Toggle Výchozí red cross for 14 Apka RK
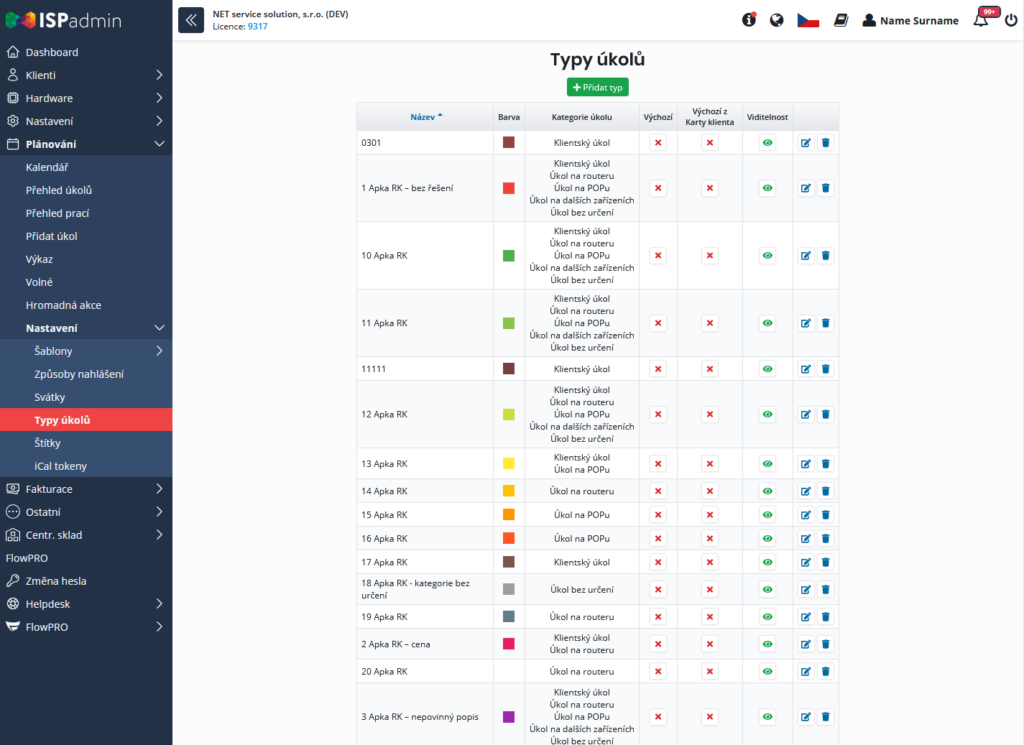This screenshot has height=745, width=1024. point(658,491)
